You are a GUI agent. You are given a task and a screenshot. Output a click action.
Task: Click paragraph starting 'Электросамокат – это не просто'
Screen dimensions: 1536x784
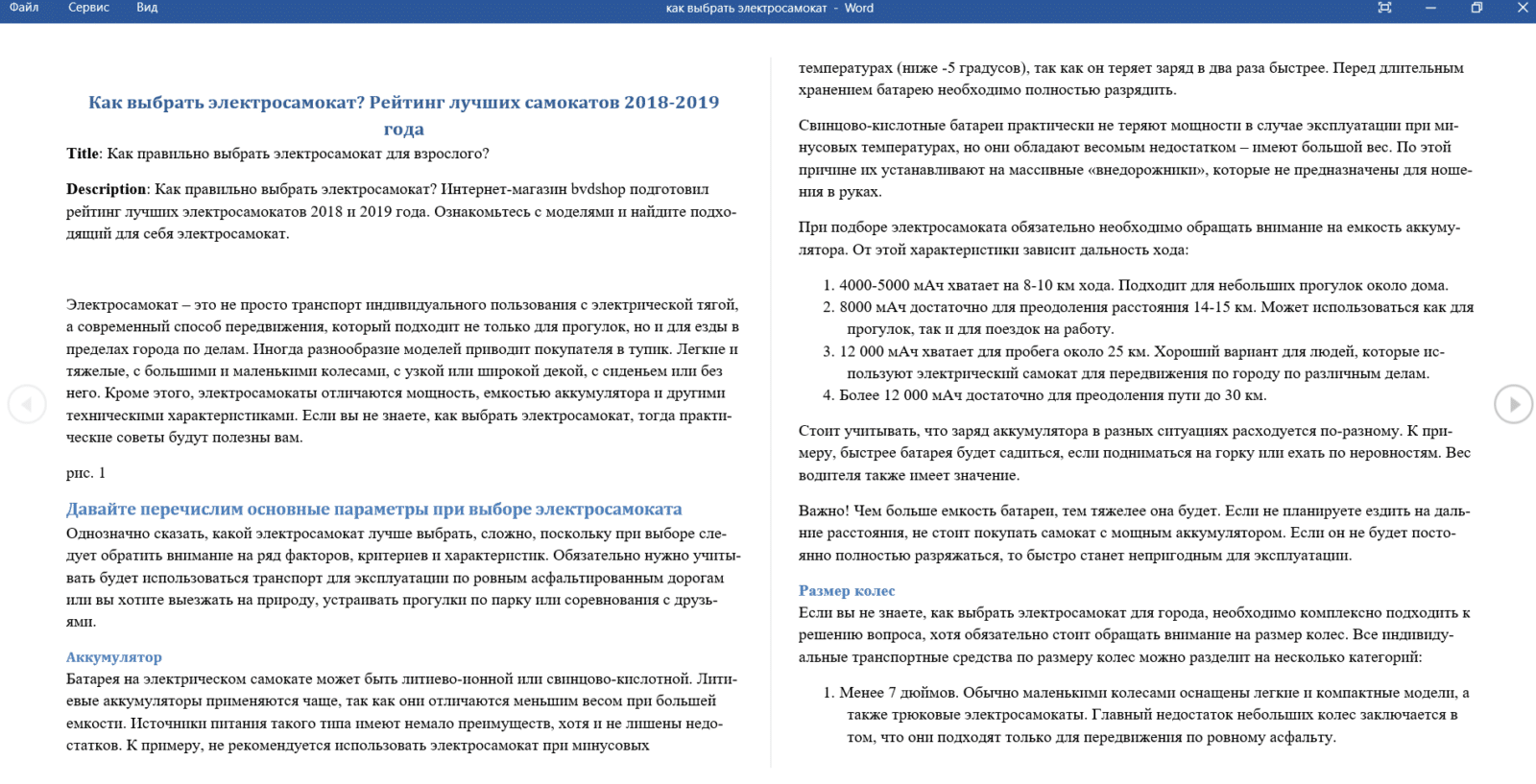click(x=402, y=370)
